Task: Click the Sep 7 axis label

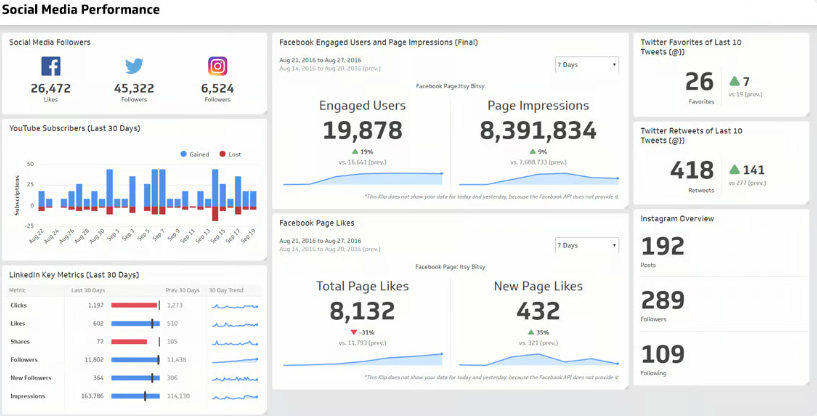Action: 157,237
